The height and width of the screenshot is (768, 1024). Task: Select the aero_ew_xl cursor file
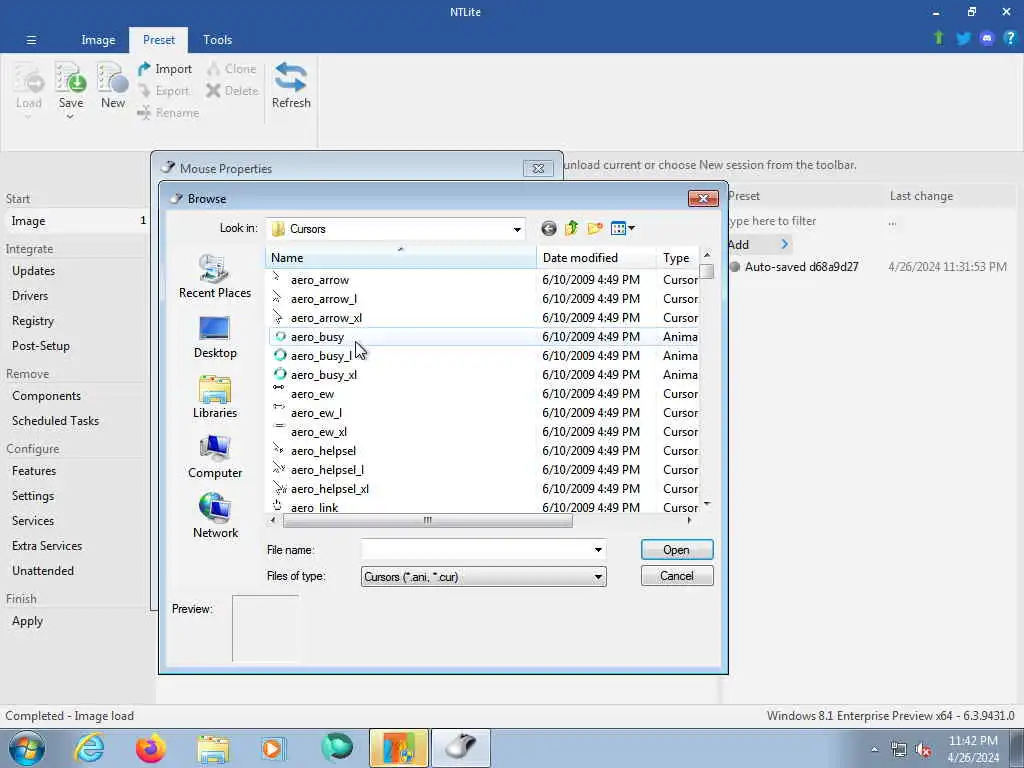point(319,432)
